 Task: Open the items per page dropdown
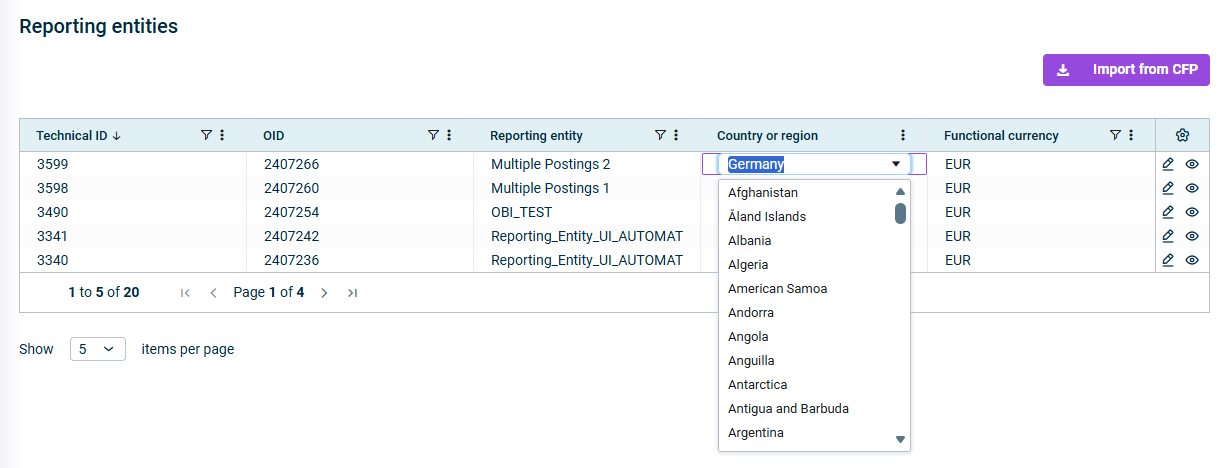point(97,349)
